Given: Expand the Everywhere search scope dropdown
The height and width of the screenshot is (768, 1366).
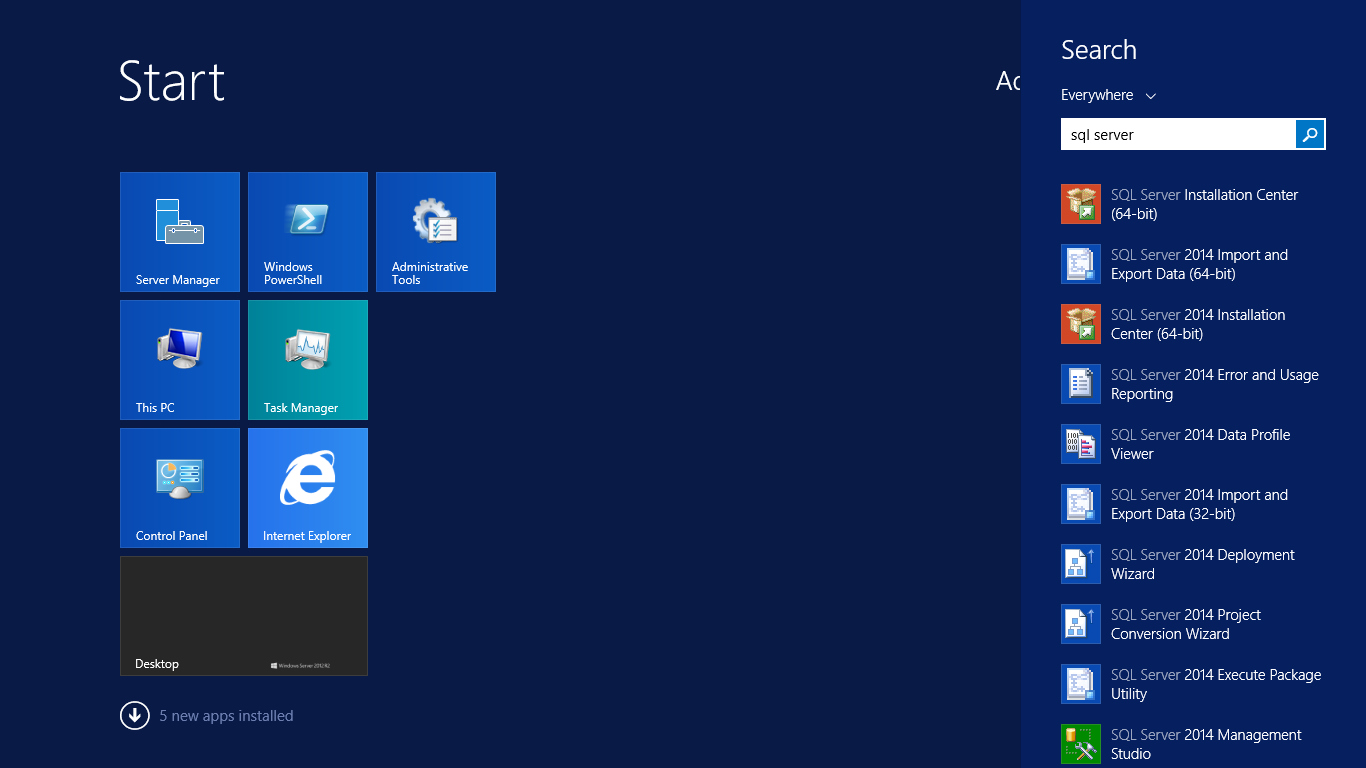Looking at the screenshot, I should (1109, 95).
